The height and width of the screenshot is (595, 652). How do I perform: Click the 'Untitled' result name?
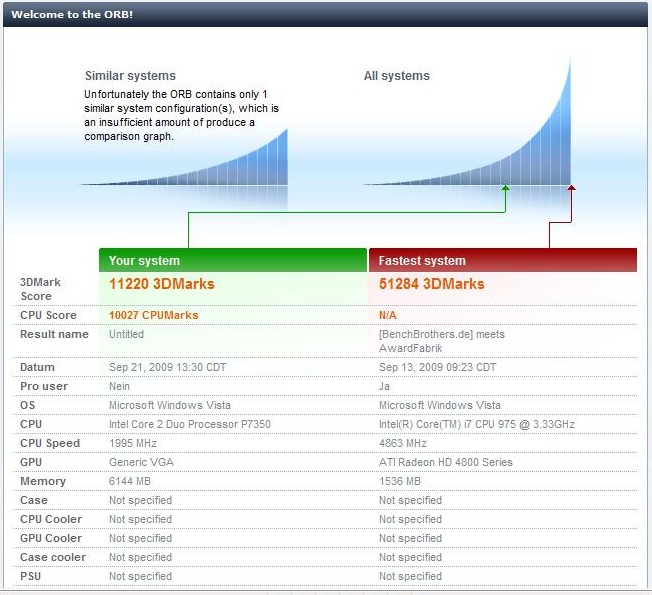[x=126, y=334]
